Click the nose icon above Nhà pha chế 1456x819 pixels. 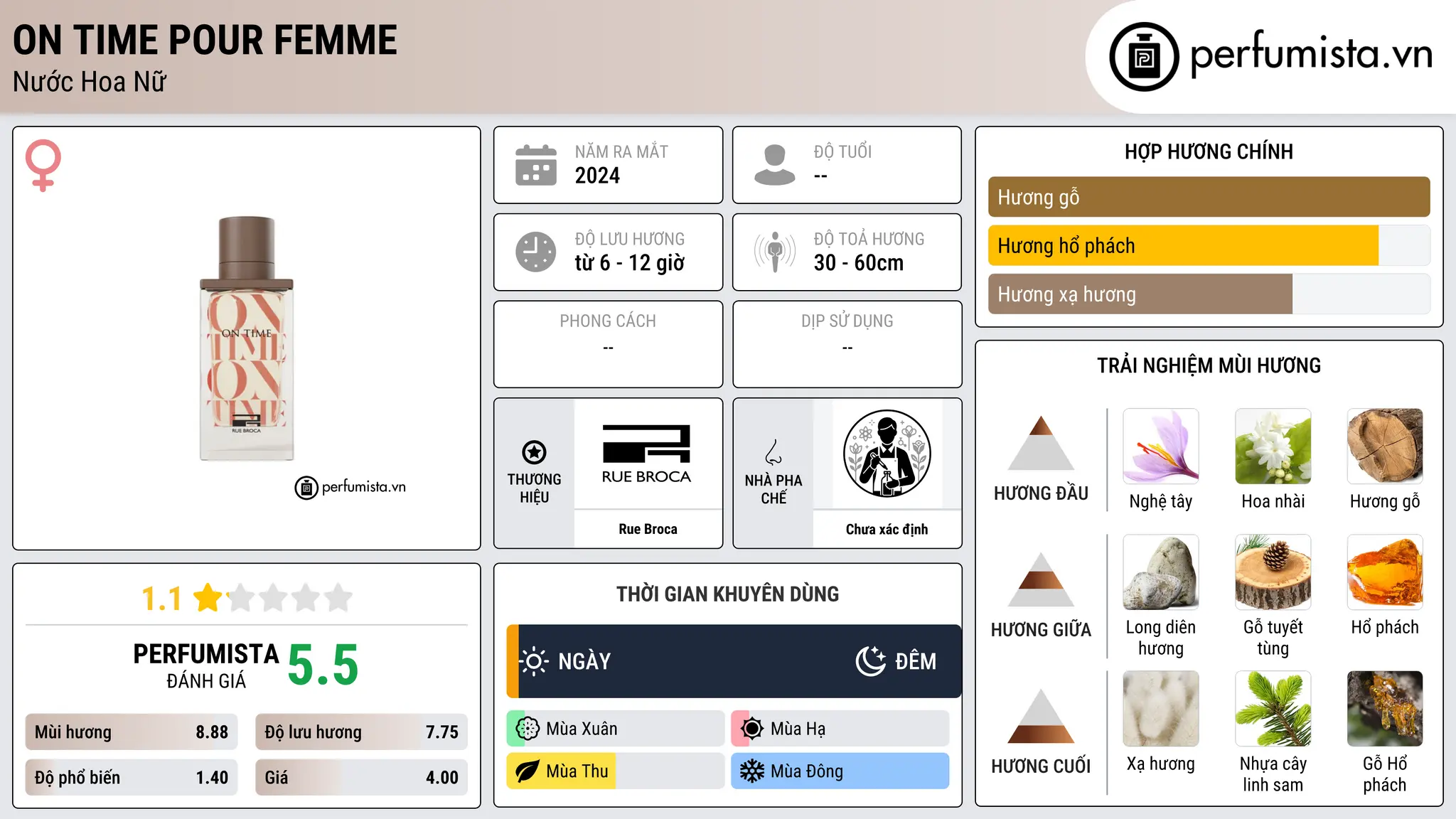tap(773, 452)
